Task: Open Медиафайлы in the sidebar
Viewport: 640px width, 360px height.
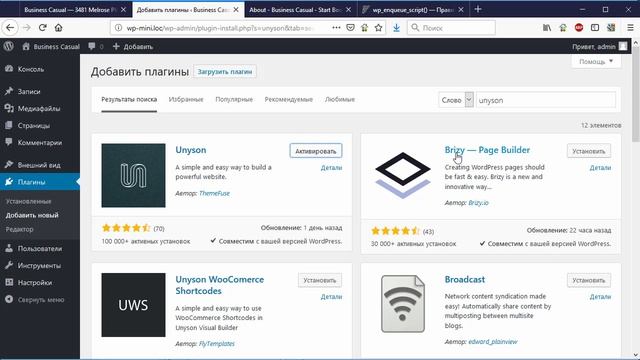Action: tap(40, 109)
